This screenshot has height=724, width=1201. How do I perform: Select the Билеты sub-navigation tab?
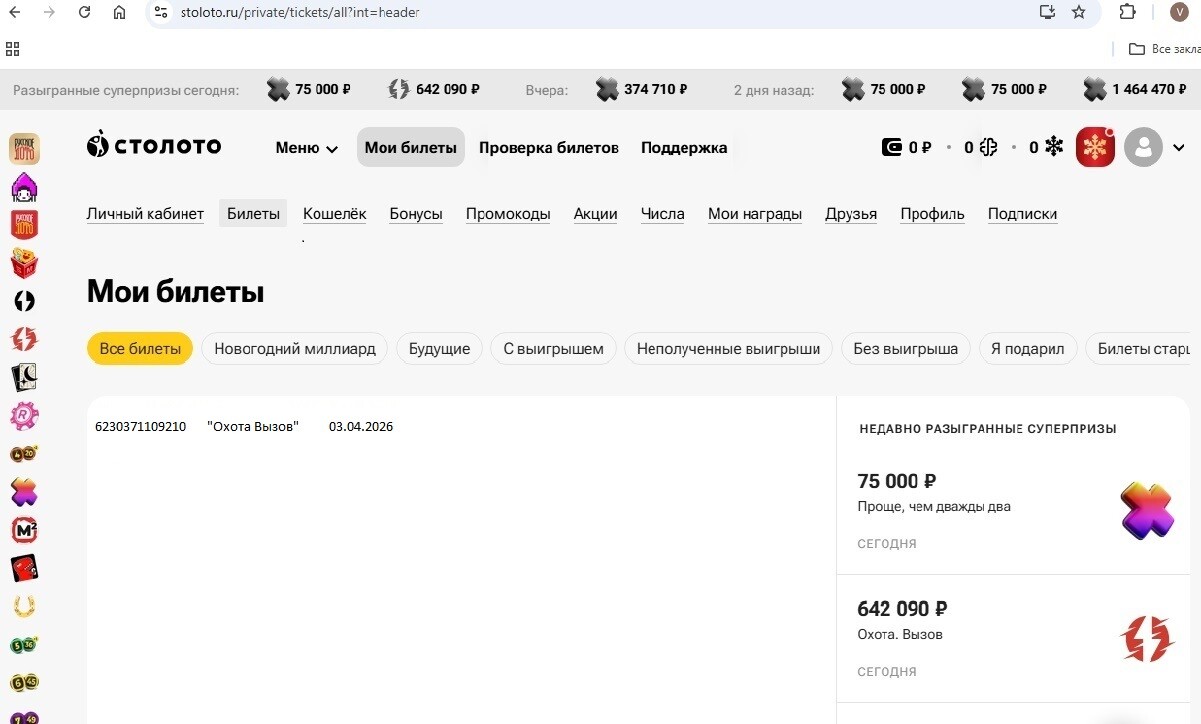point(253,213)
